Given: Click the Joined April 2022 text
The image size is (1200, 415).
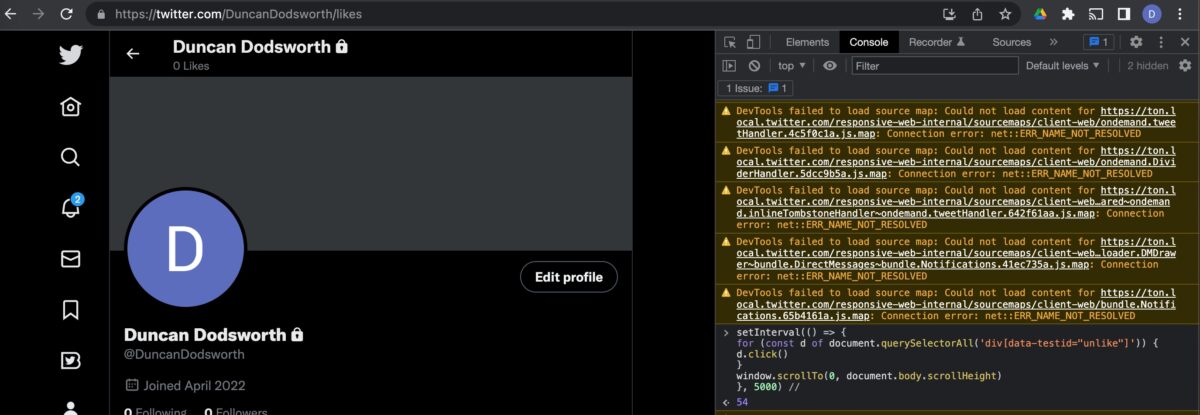Looking at the screenshot, I should pyautogui.click(x=194, y=385).
